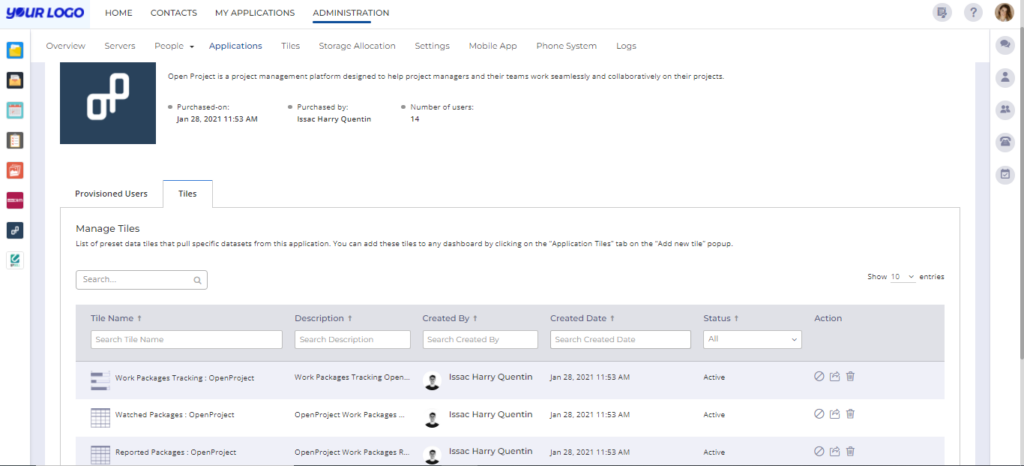Share the Watched Packages tile
This screenshot has height=466, width=1024.
pos(835,414)
